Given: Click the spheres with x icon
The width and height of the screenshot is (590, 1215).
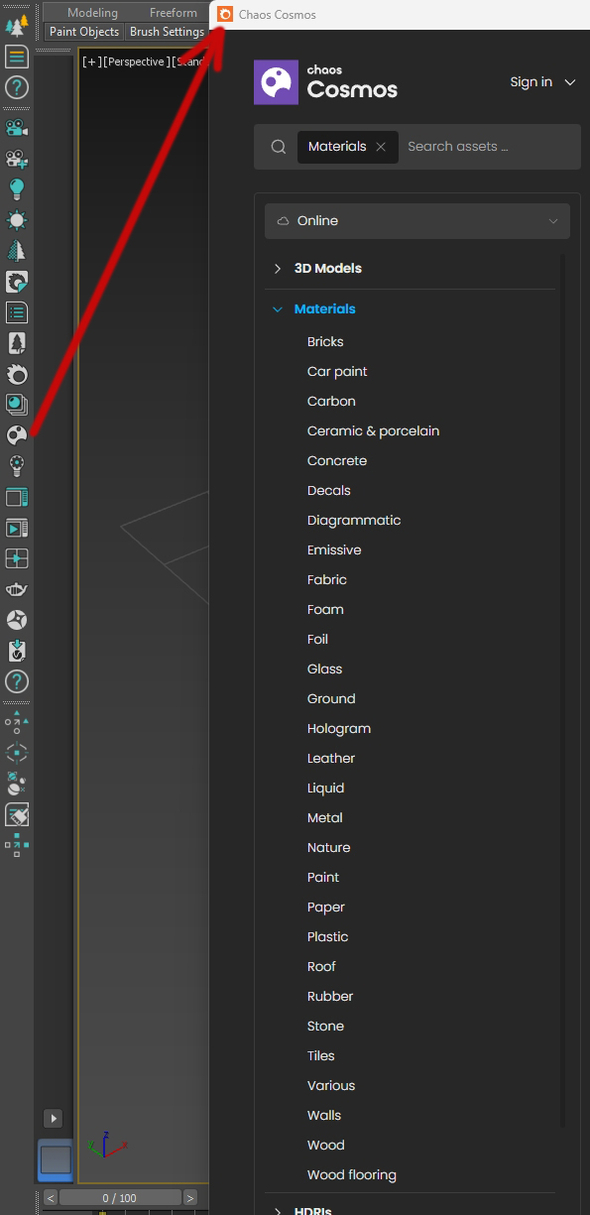Looking at the screenshot, I should point(17,783).
